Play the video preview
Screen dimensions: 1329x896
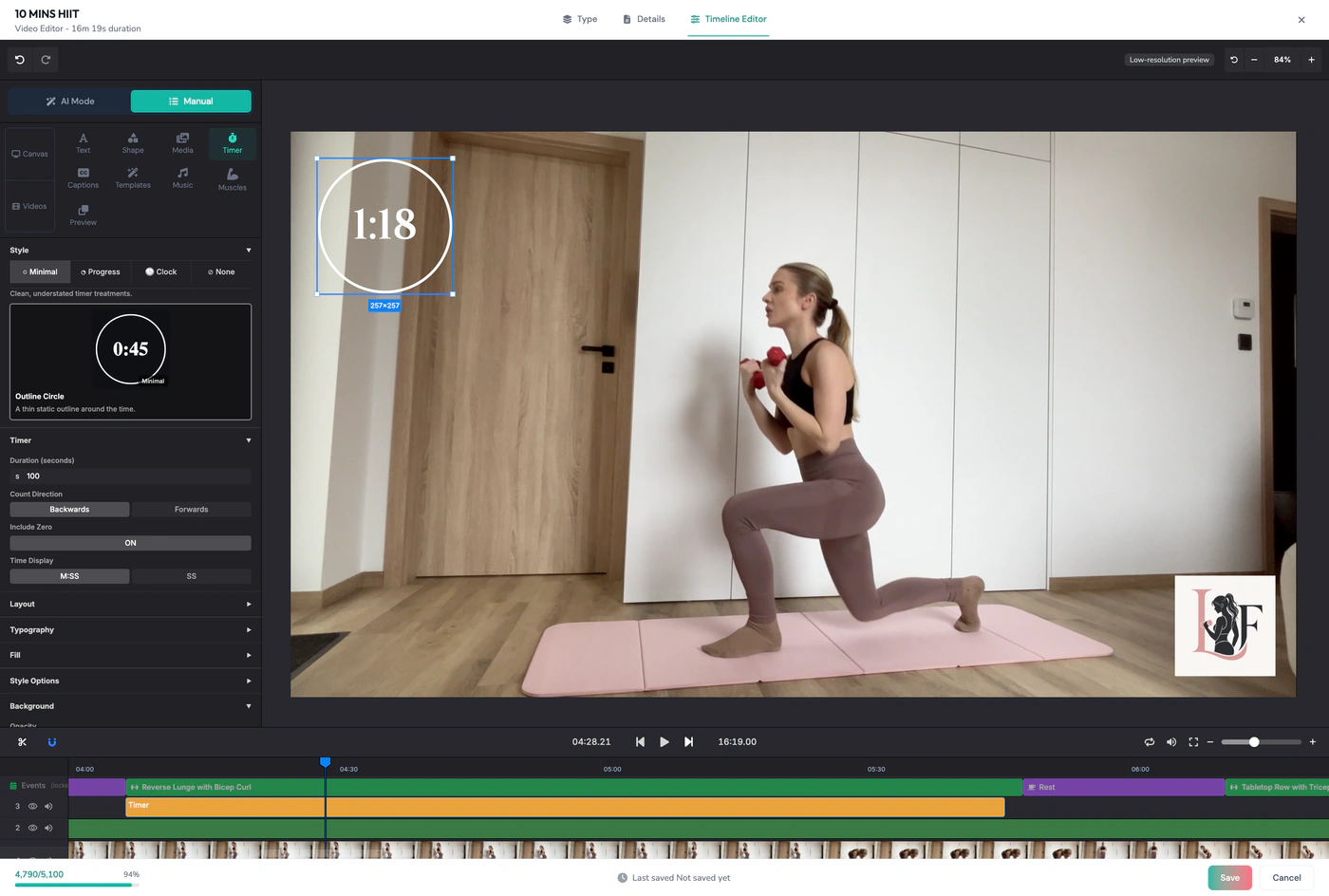[x=664, y=742]
